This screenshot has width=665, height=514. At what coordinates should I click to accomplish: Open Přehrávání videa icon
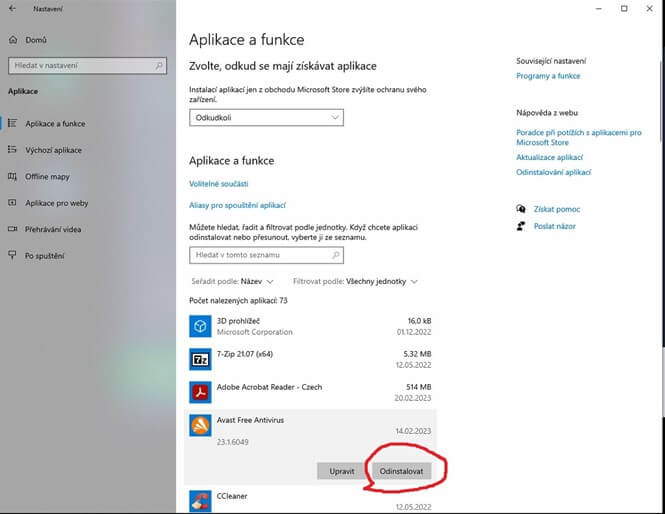click(x=12, y=229)
